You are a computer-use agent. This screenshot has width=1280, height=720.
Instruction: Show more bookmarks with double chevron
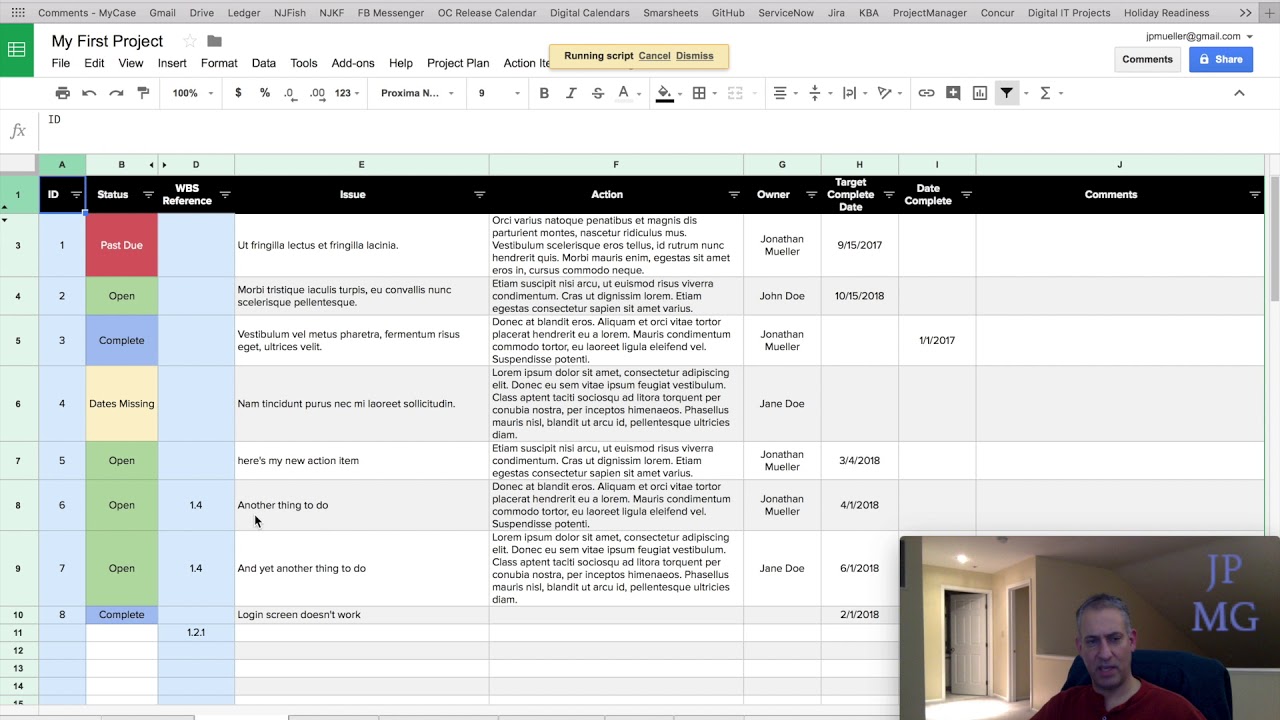point(1245,13)
